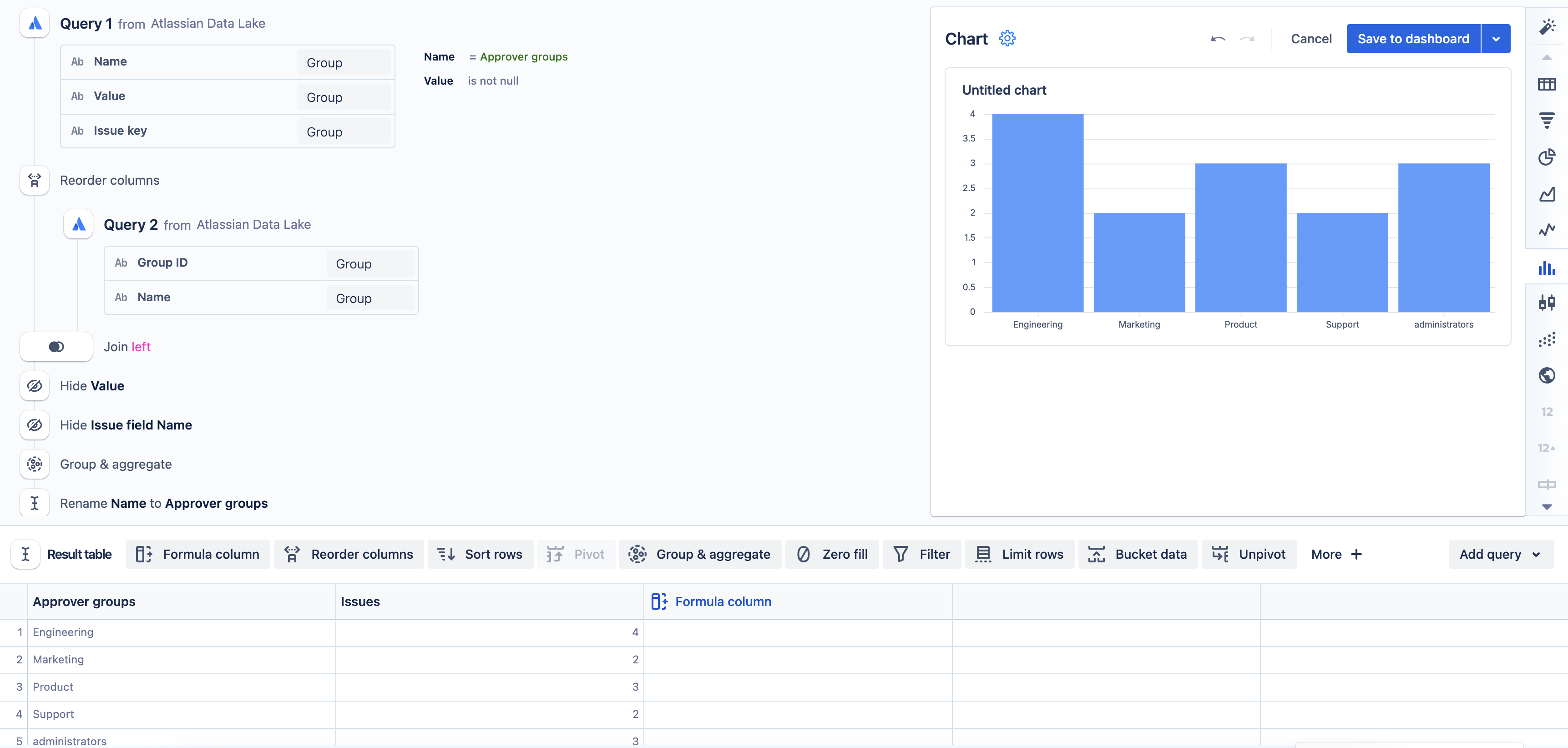1568x748 pixels.
Task: Click the Cancel button
Action: pyautogui.click(x=1311, y=39)
